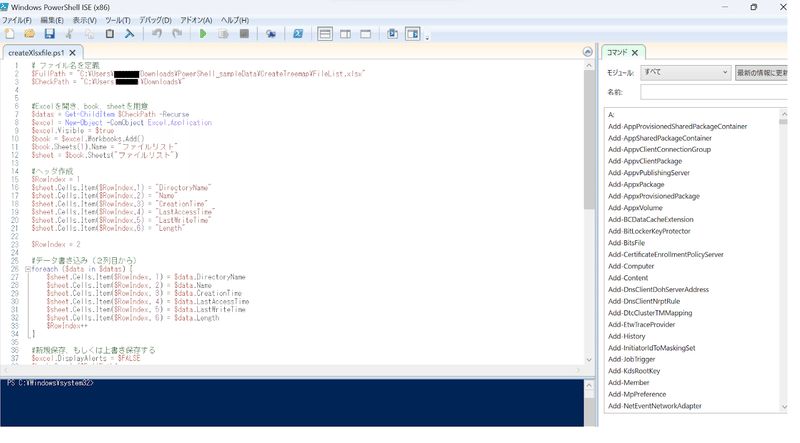Select Add-BitsFile in the command list

626,243
